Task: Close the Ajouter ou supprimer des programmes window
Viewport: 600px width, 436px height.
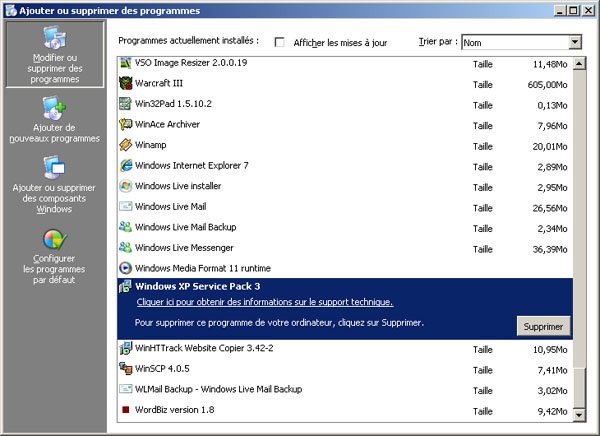Action: click(x=589, y=10)
